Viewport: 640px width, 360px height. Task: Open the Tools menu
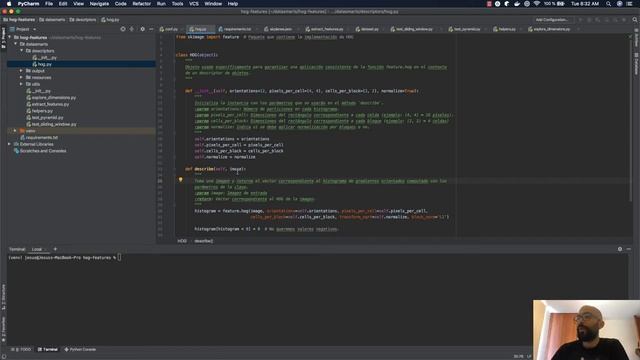coord(177,4)
